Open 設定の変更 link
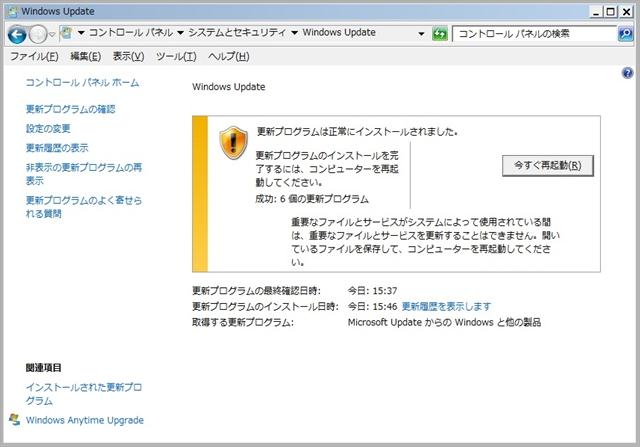The width and height of the screenshot is (640, 447). click(x=48, y=129)
